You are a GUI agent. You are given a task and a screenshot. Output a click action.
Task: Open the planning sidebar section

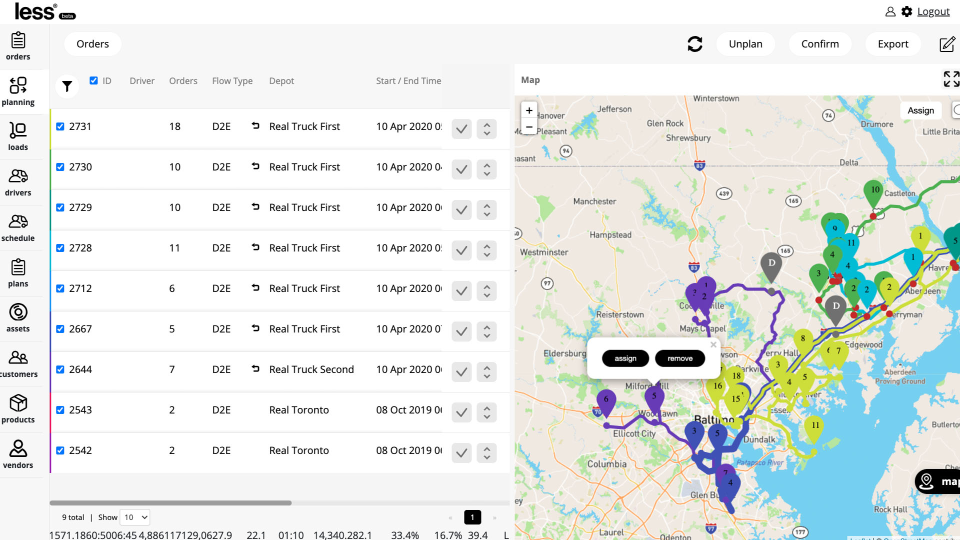tap(18, 92)
